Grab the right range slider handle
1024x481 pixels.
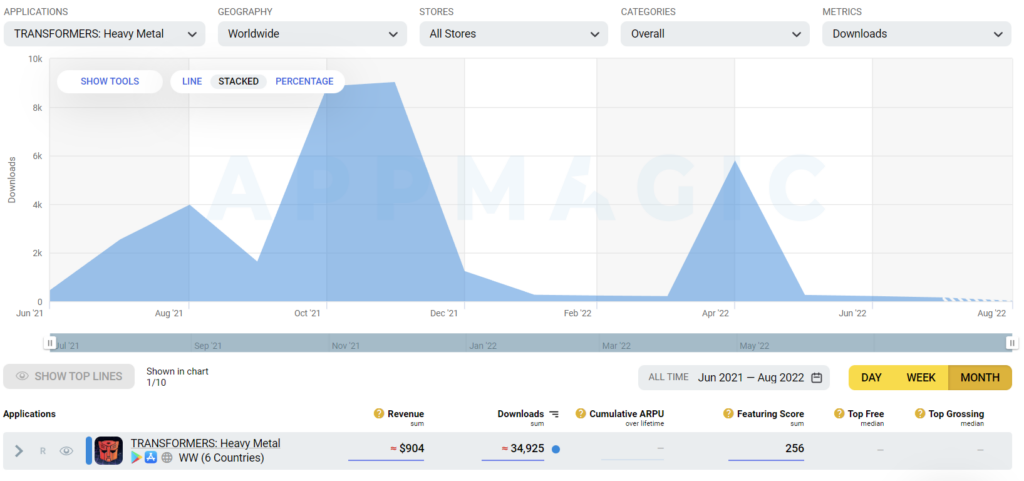[1012, 343]
